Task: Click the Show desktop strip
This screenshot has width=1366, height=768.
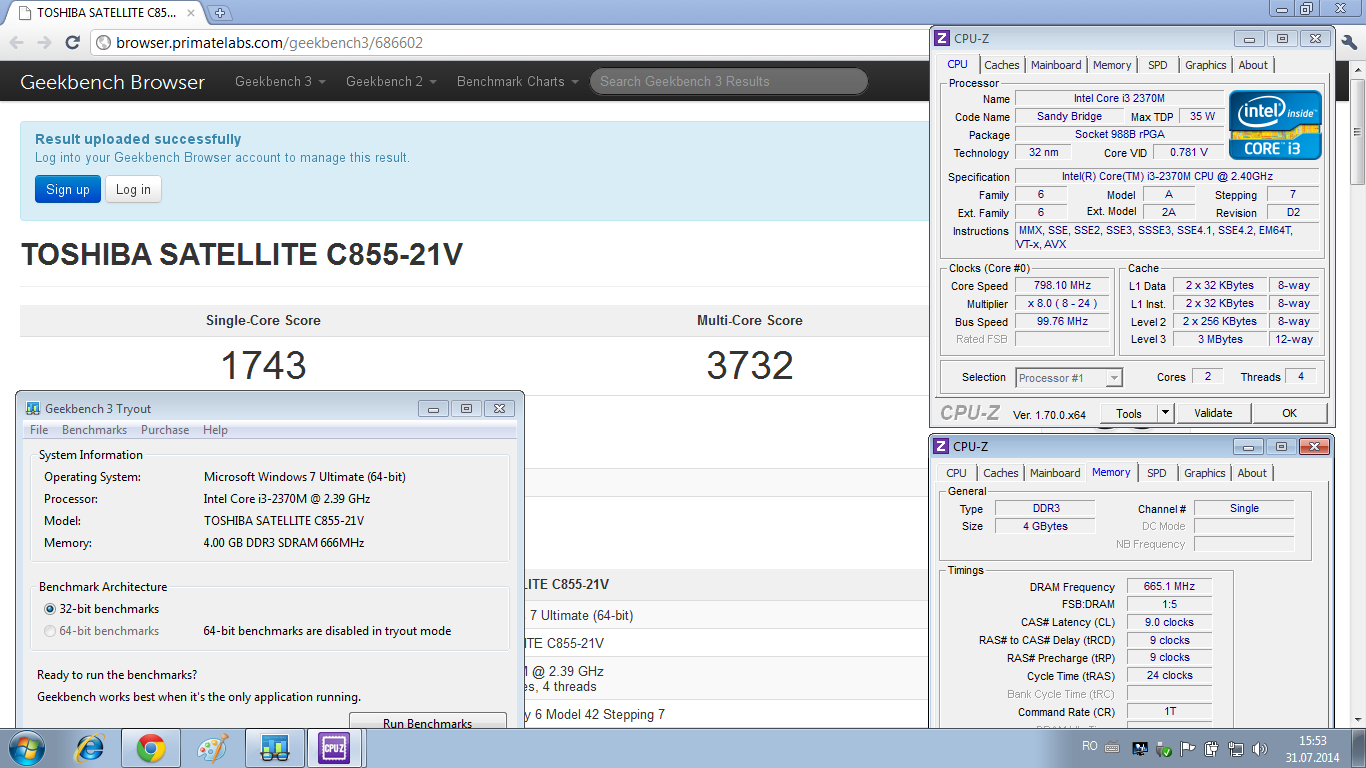Action: pos(1359,748)
